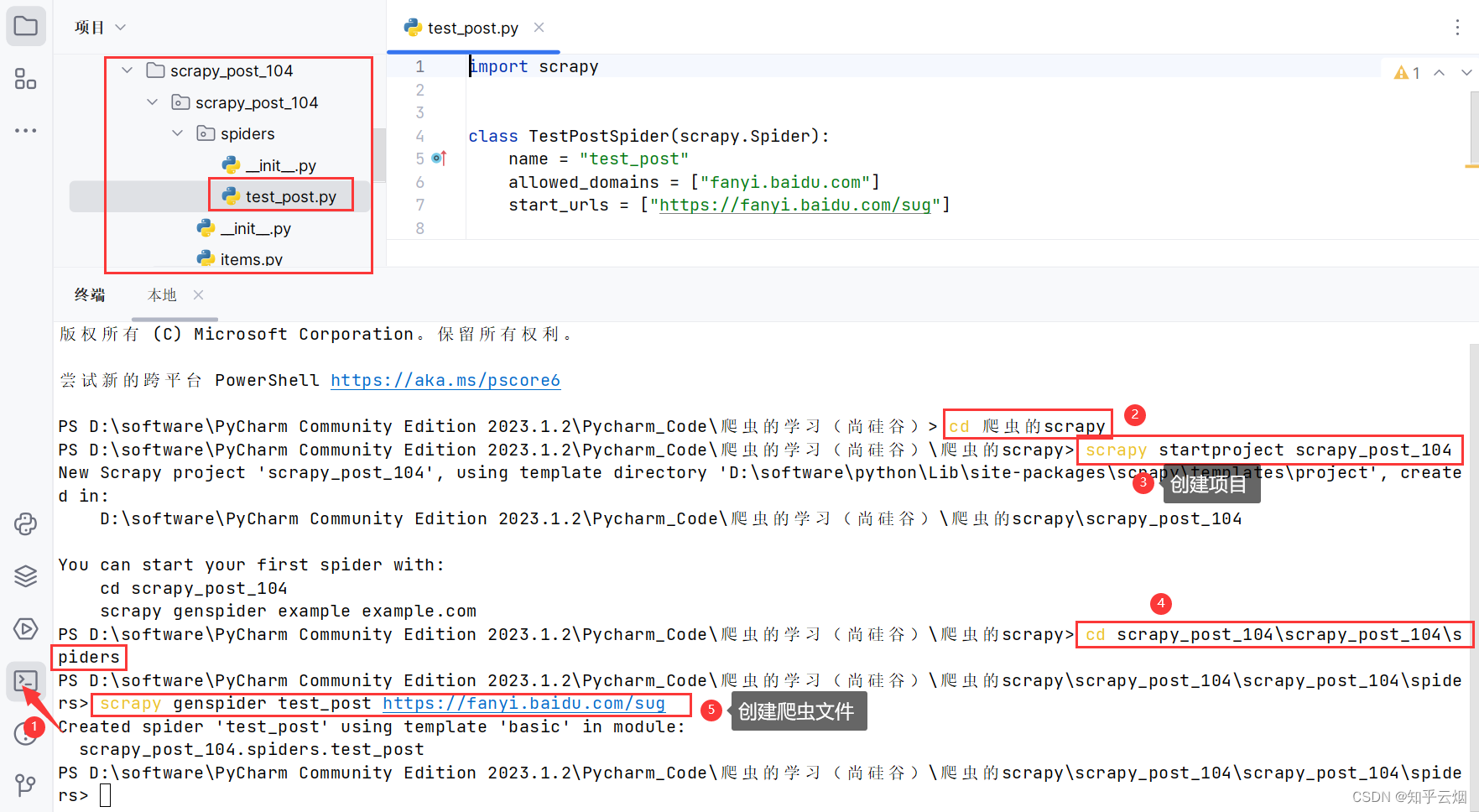Image resolution: width=1479 pixels, height=812 pixels.
Task: Click "scrapy startproject scrapy_post_104" command text
Action: coord(1268,450)
